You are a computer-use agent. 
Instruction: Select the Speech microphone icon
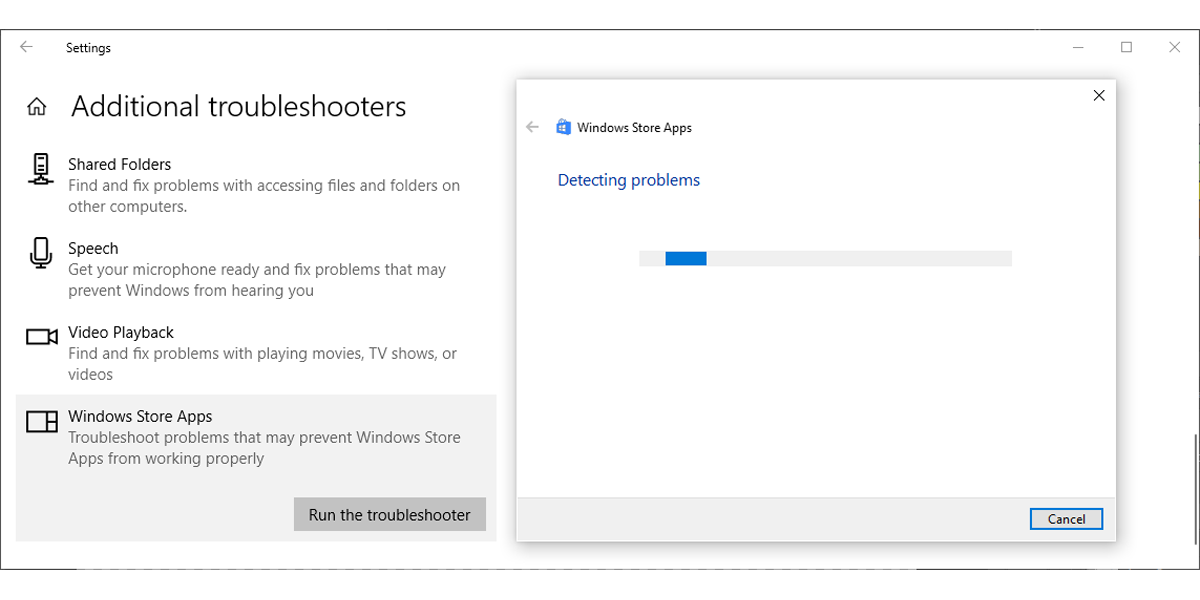40,253
